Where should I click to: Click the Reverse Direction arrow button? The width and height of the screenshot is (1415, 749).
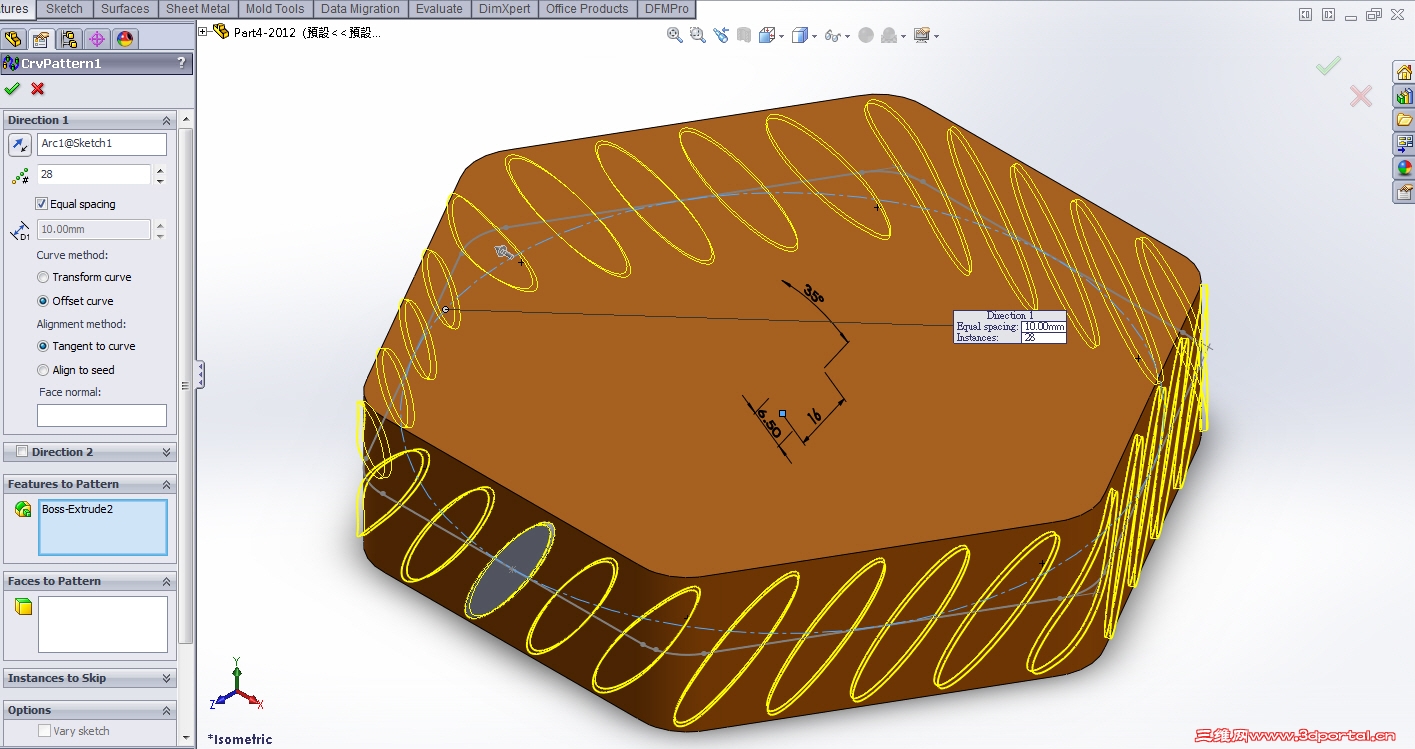(x=20, y=145)
